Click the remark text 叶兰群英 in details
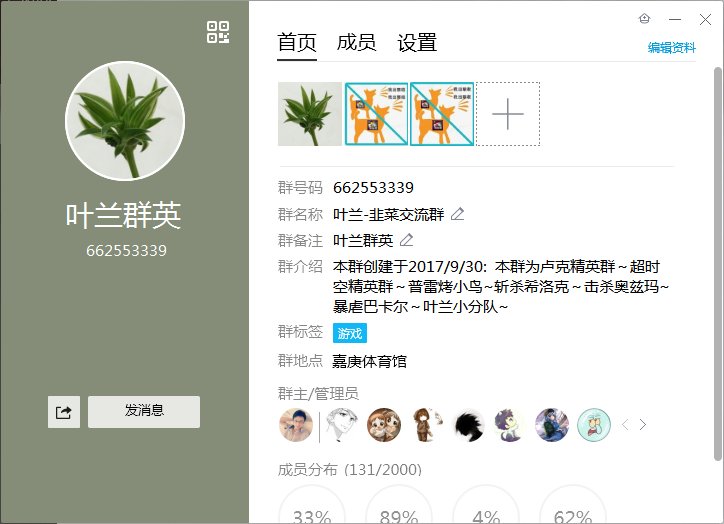Viewport: 724px width, 524px height. (x=363, y=241)
